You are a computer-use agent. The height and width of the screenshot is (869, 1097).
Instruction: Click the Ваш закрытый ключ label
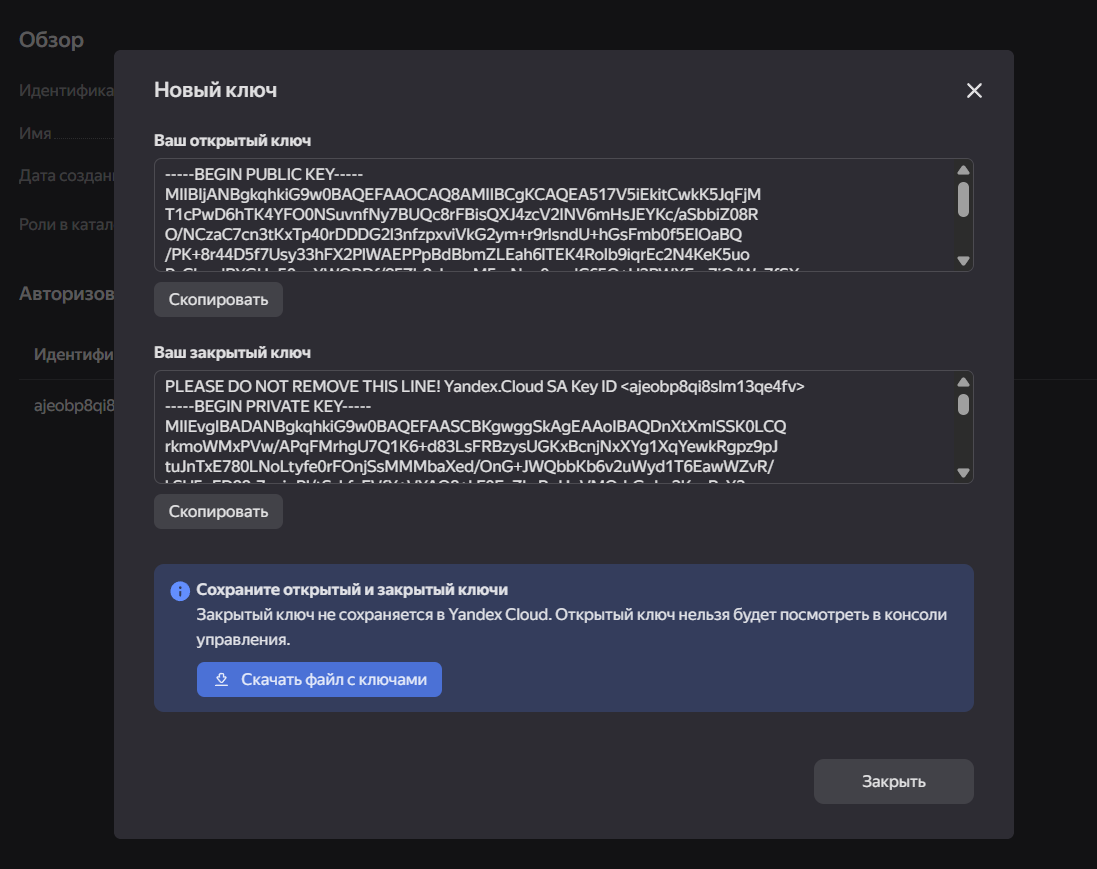coord(232,353)
